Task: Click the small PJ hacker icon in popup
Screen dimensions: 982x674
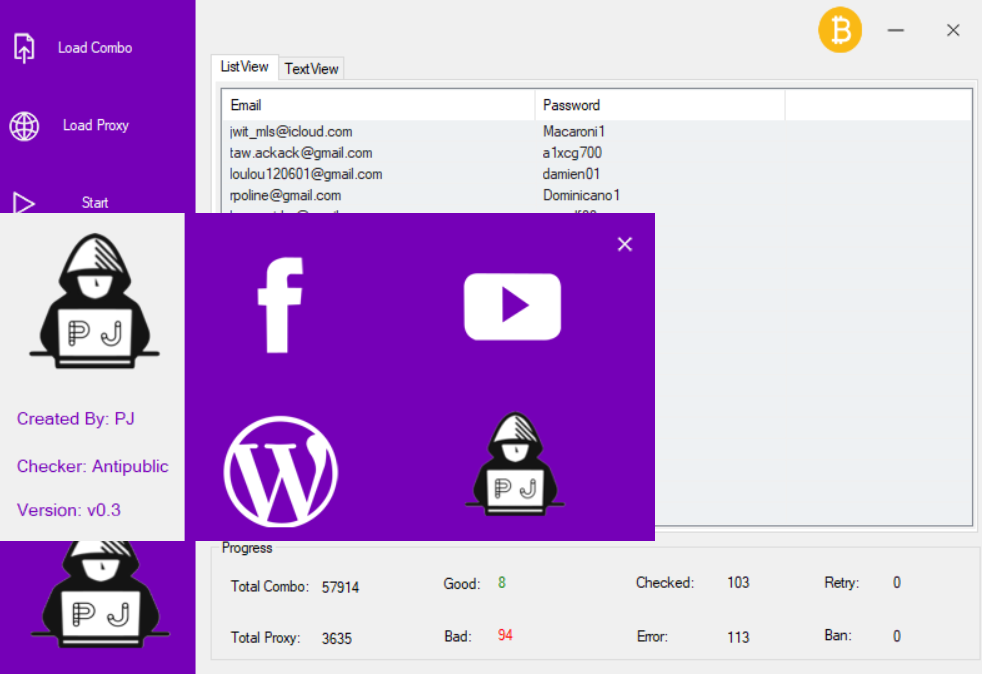Action: point(514,464)
